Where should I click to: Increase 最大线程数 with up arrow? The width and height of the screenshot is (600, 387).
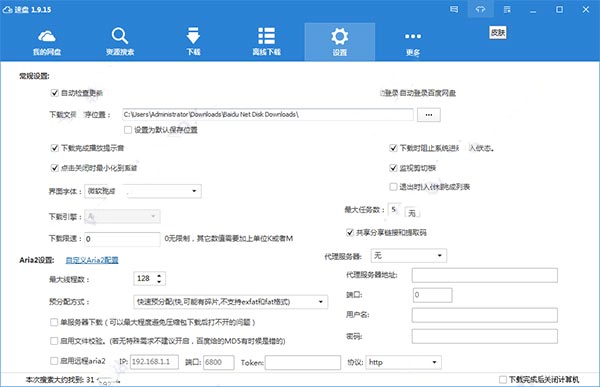pos(159,275)
